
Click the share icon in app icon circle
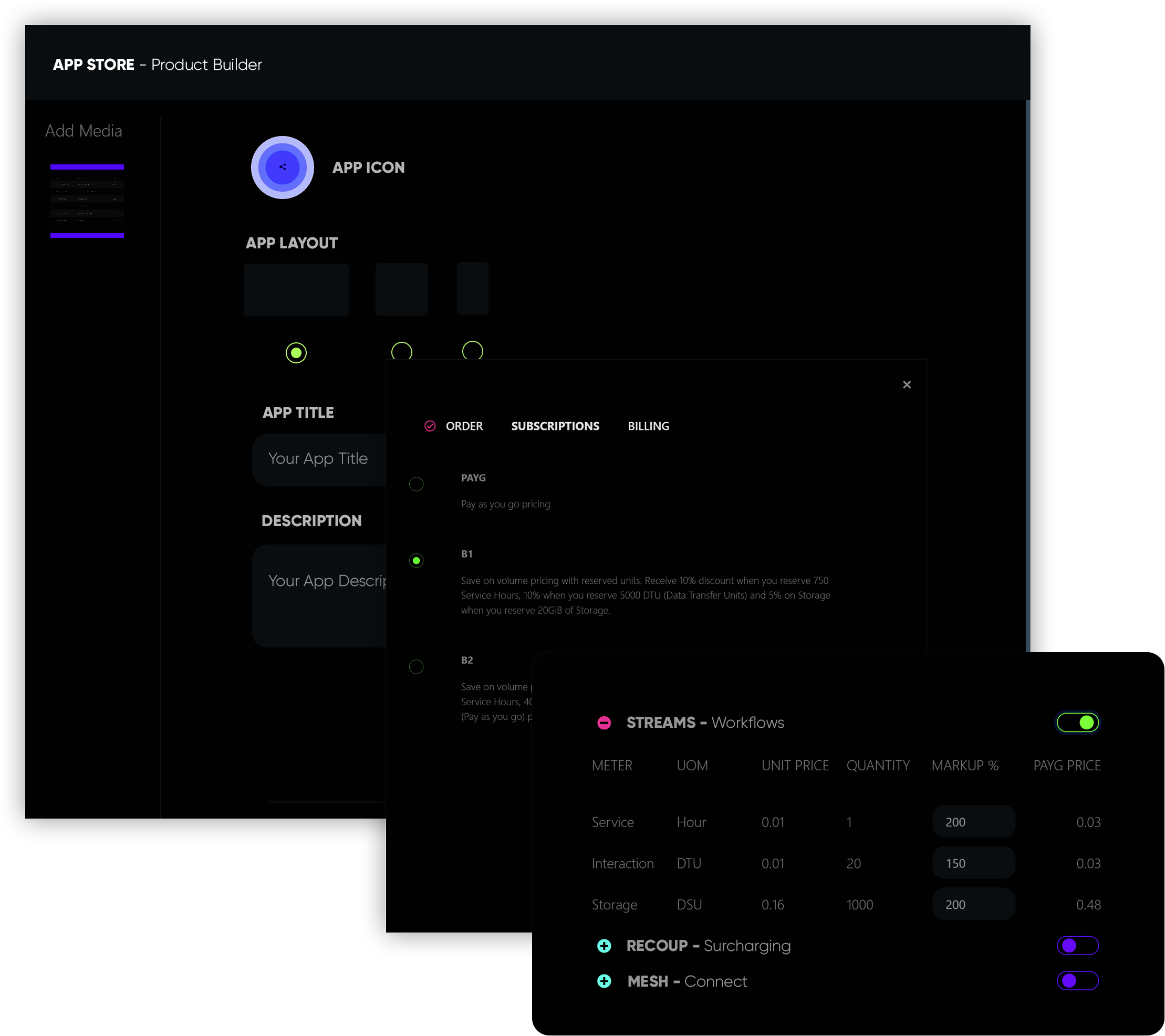(x=283, y=167)
